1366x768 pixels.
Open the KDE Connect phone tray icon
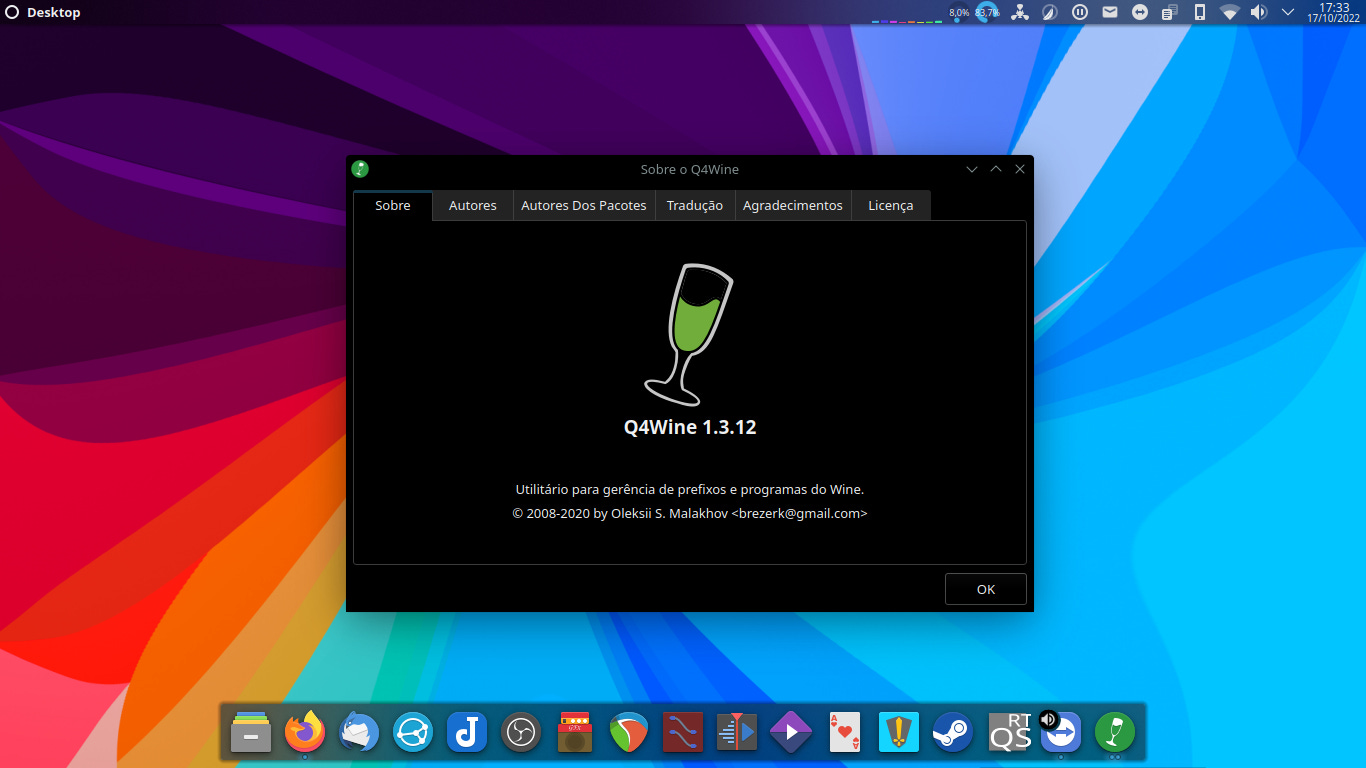point(1200,13)
